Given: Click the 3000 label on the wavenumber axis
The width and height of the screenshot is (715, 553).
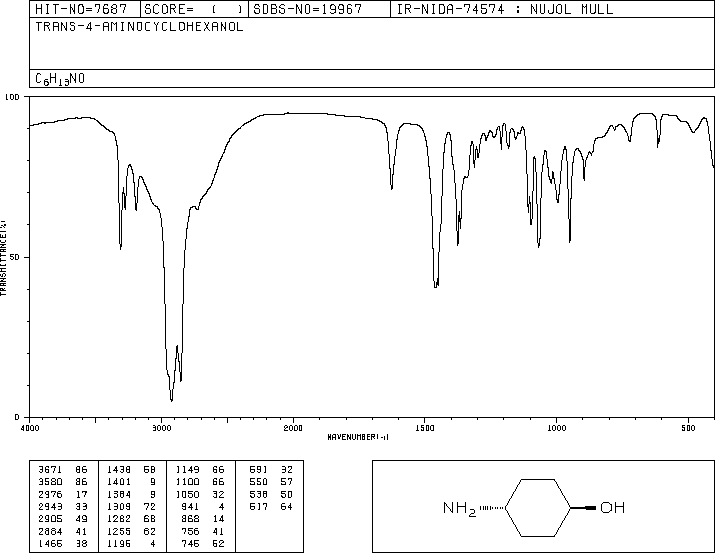Looking at the screenshot, I should pos(161,428).
